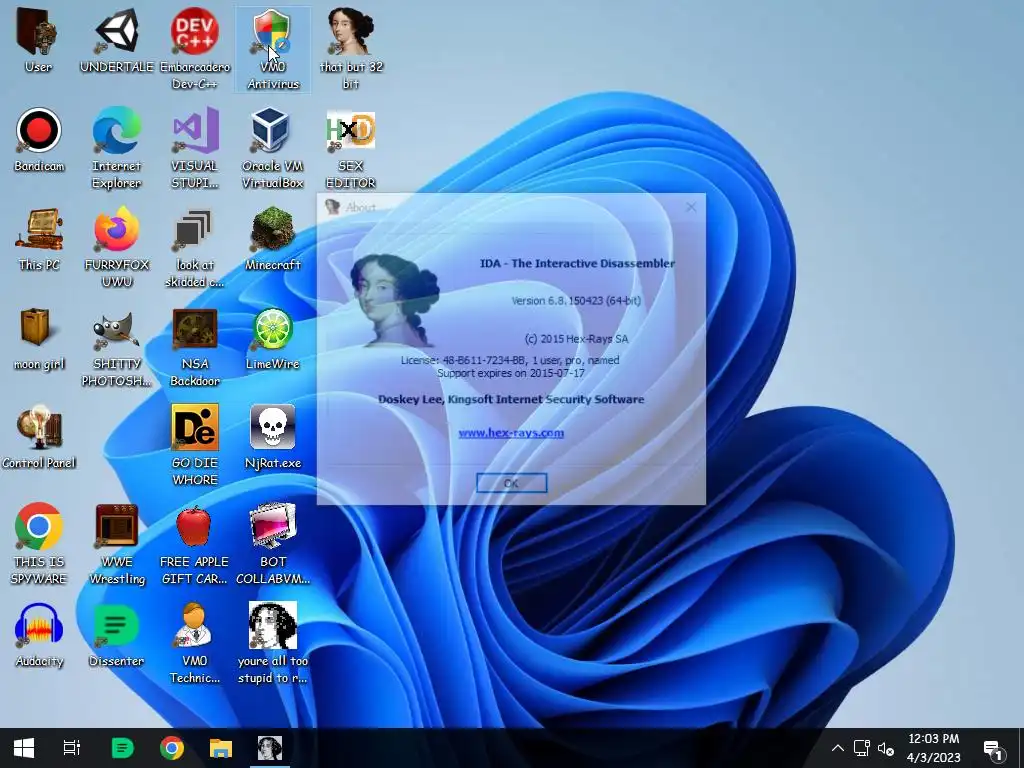
Task: Open the taskbar clock showing 12:03 PM
Action: point(934,748)
